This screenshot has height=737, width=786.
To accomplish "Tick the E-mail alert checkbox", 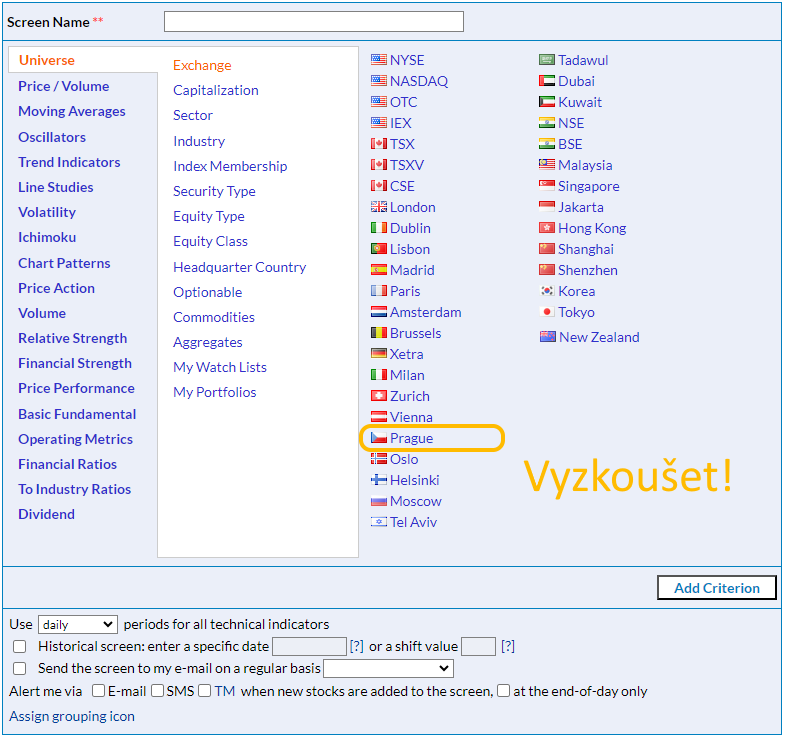I will pyautogui.click(x=98, y=691).
